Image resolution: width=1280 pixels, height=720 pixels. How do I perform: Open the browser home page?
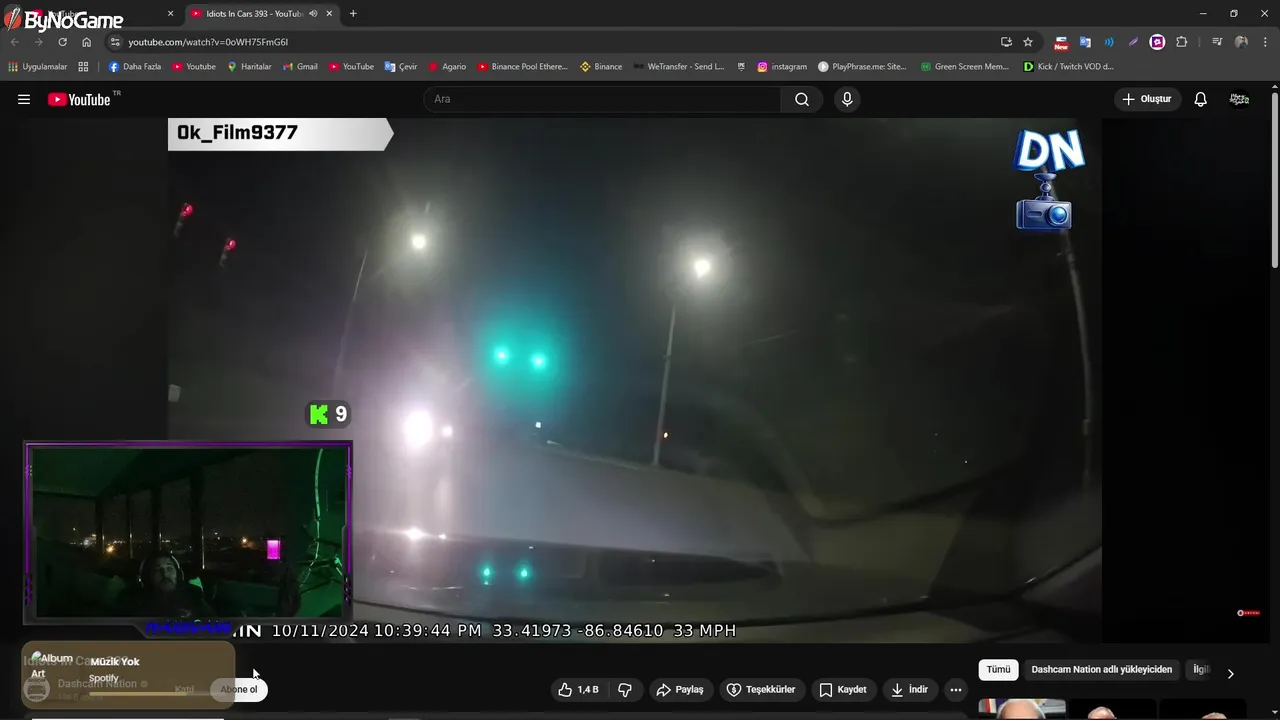click(87, 42)
